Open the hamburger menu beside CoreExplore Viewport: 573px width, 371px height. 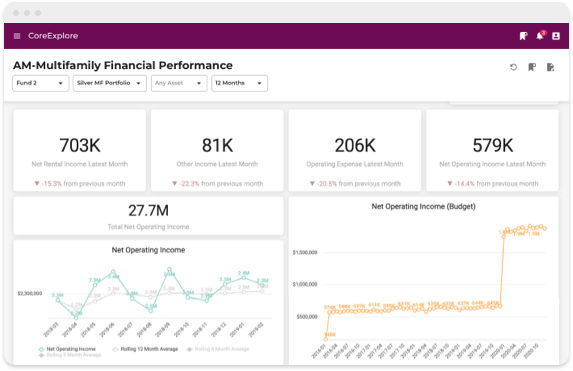[x=17, y=36]
